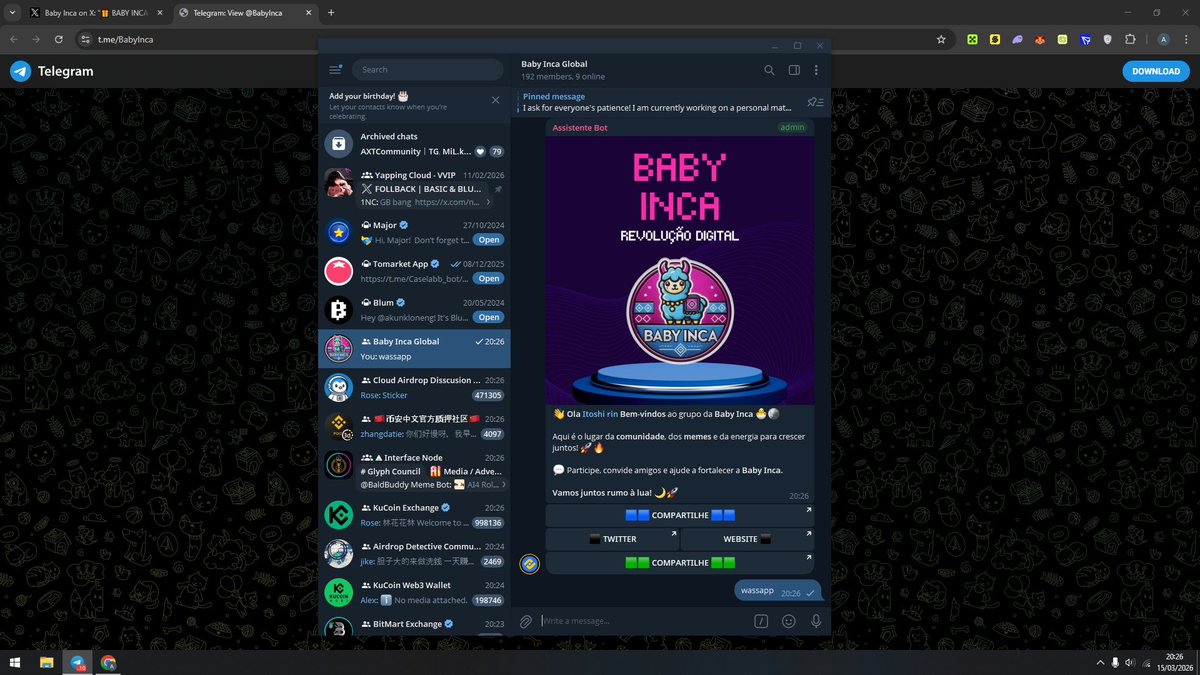This screenshot has width=1200, height=675.
Task: Reload the current page
Action: tap(59, 39)
